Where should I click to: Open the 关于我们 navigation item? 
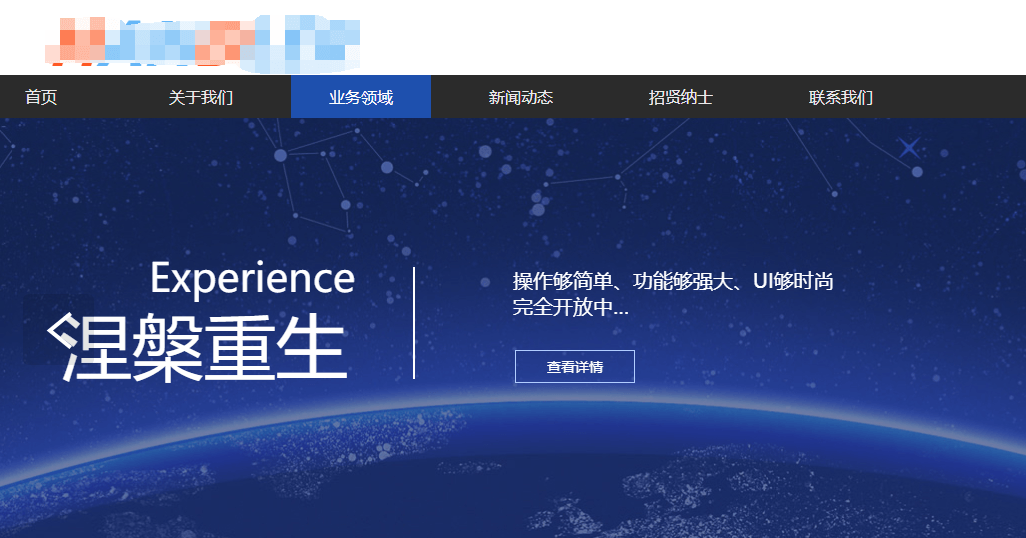coord(201,97)
